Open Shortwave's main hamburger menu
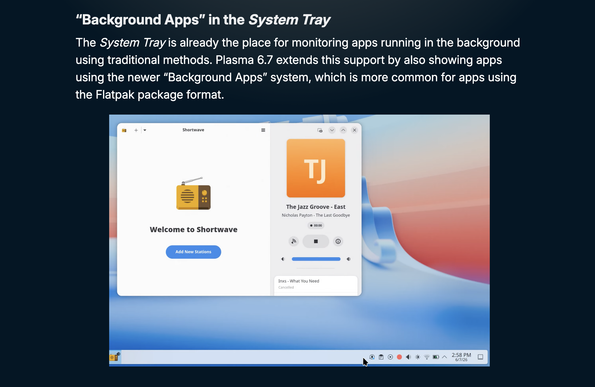Viewport: 595px width, 387px height. pos(263,130)
